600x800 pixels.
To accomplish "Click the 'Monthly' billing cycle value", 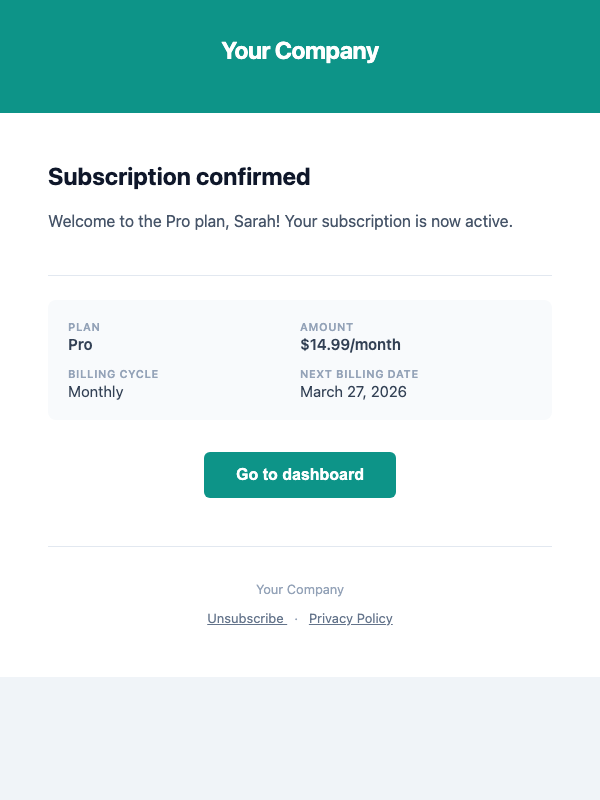I will pos(95,391).
